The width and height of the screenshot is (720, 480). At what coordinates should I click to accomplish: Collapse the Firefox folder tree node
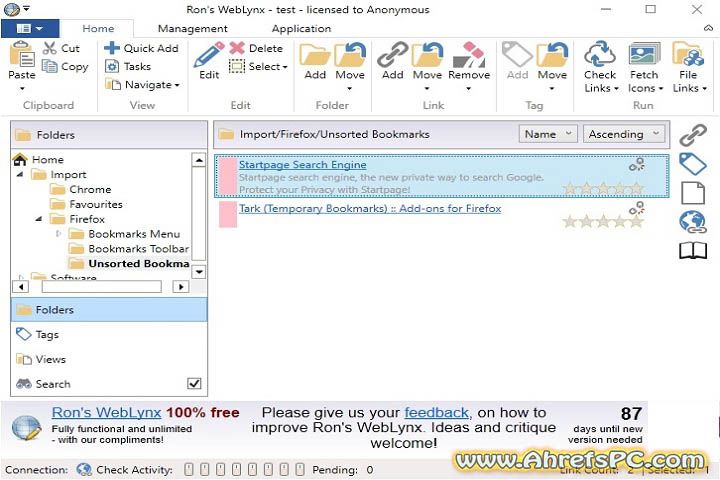(x=39, y=219)
